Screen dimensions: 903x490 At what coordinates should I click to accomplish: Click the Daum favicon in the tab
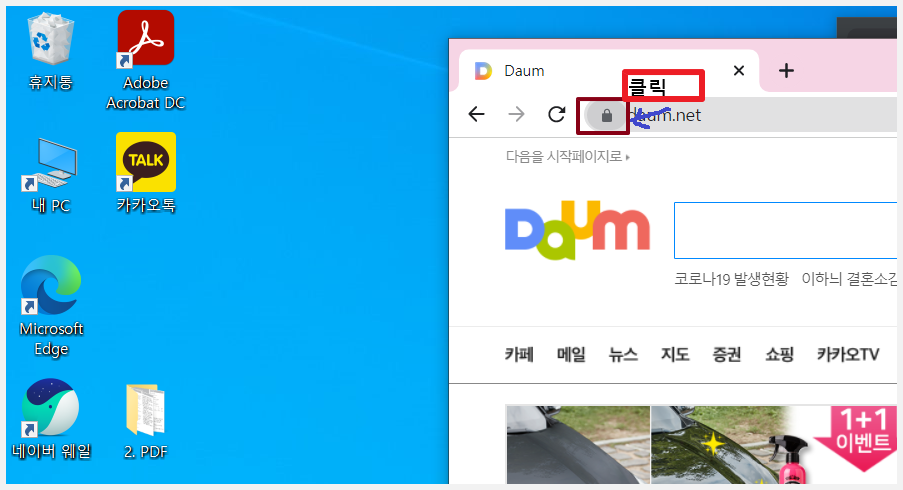click(483, 71)
